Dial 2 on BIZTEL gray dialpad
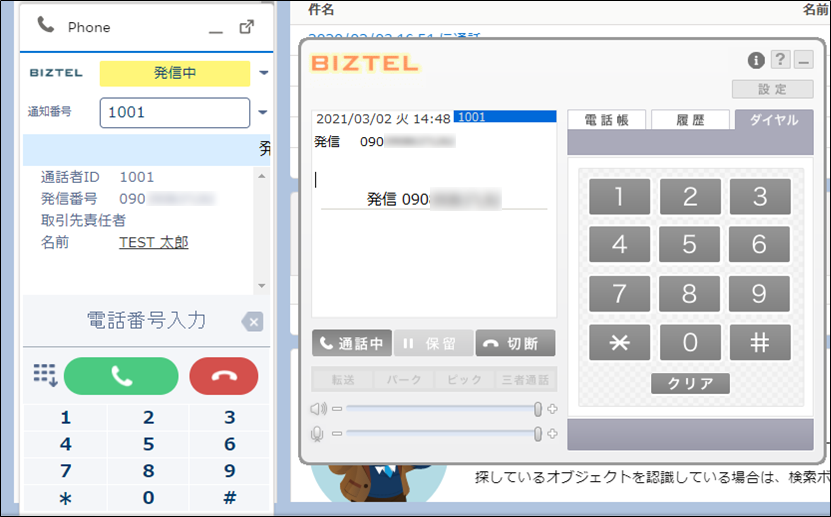The width and height of the screenshot is (831, 517). coord(689,197)
